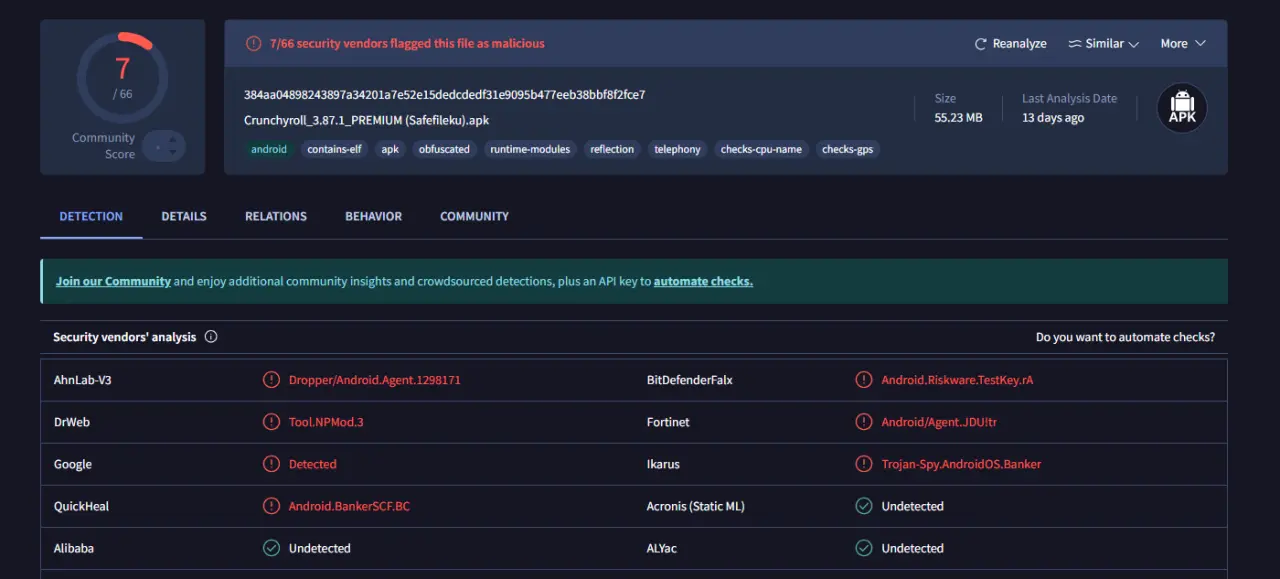Screen dimensions: 1280x579
Task: Click the QuickHeal vendor name
Action: (x=82, y=506)
